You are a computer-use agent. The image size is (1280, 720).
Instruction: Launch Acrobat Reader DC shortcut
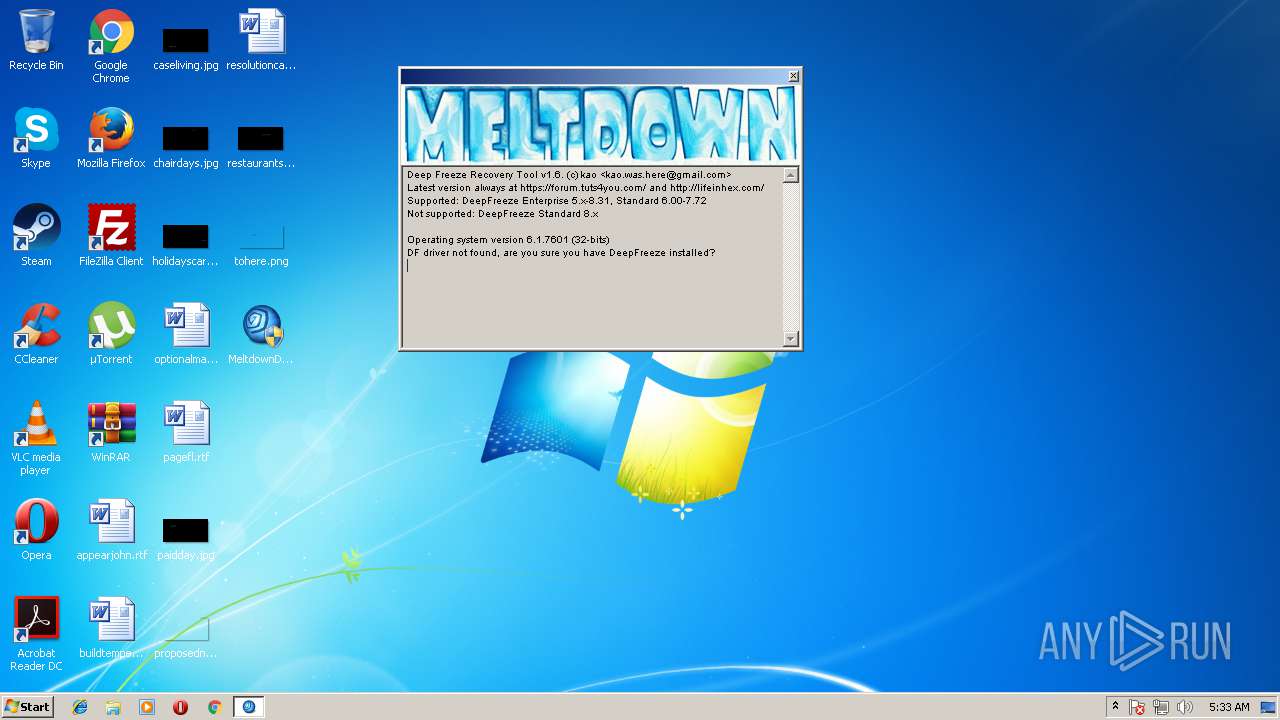(36, 634)
